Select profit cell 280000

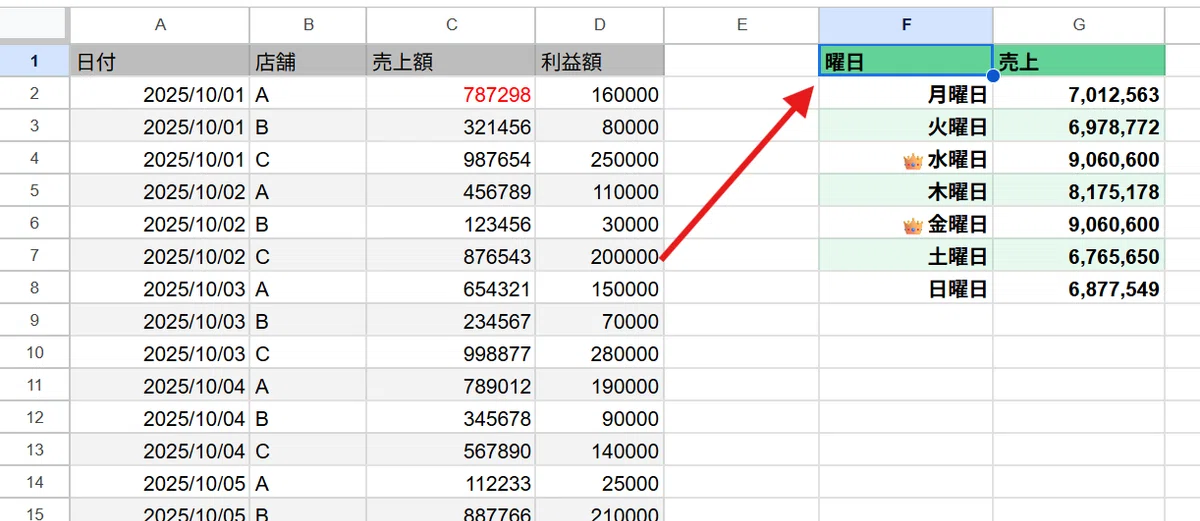[x=599, y=355]
